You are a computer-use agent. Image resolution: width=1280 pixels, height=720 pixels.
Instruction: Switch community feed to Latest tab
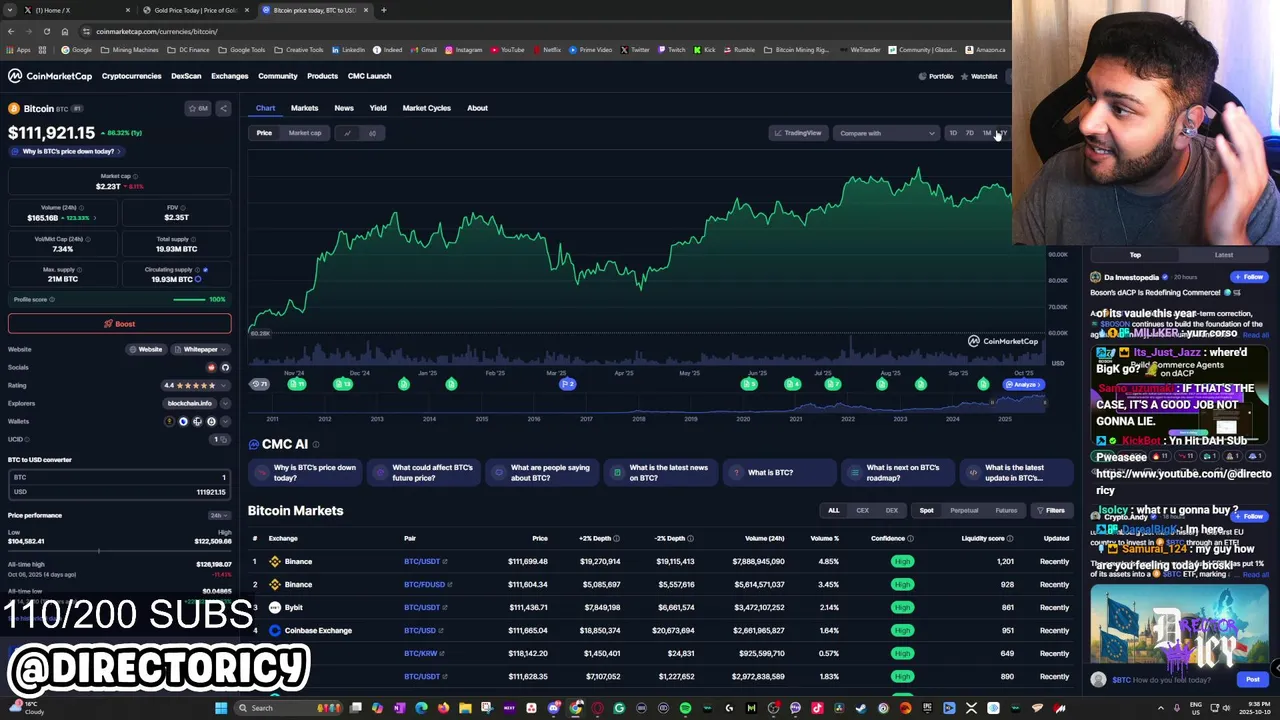(x=1224, y=255)
